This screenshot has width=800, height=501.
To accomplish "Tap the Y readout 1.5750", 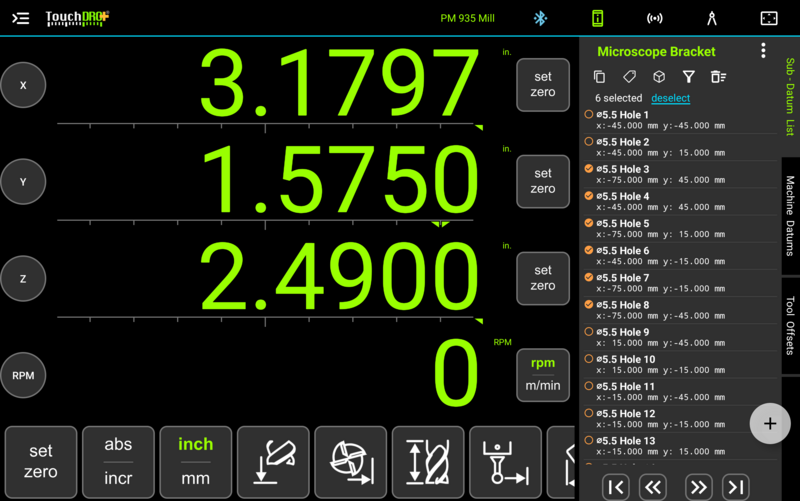I will tap(339, 180).
